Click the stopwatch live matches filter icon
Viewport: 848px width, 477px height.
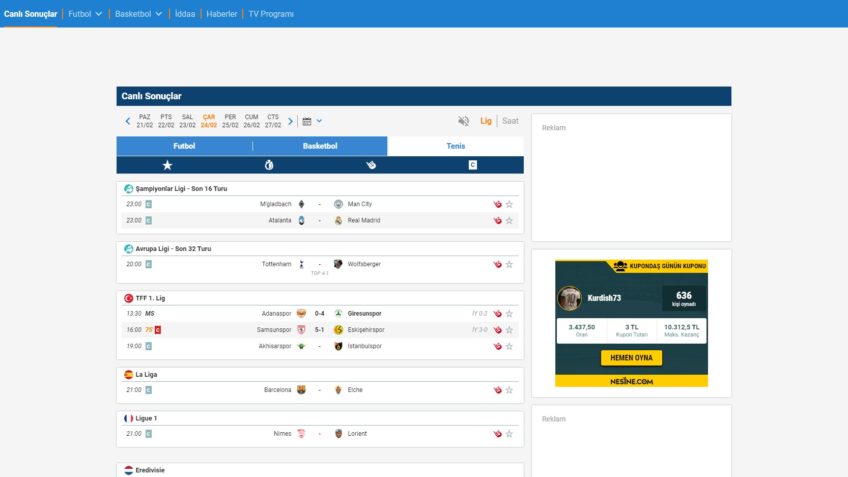[269, 165]
